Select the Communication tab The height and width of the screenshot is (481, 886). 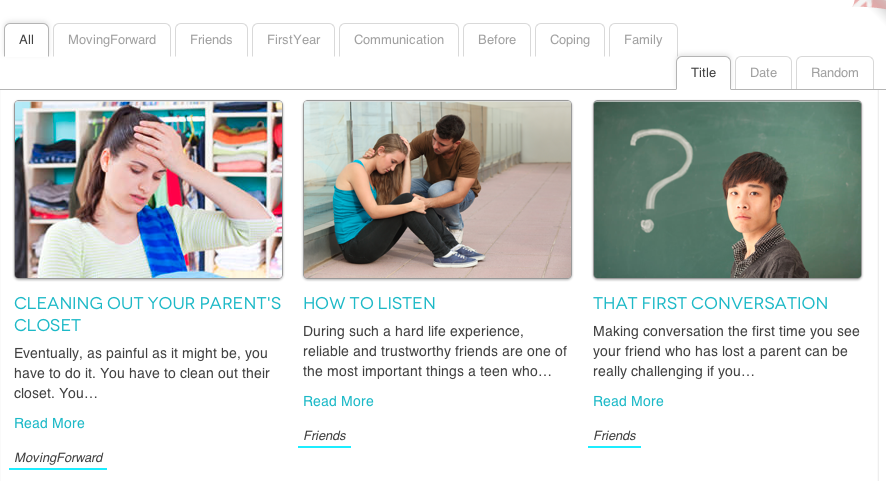(x=399, y=40)
